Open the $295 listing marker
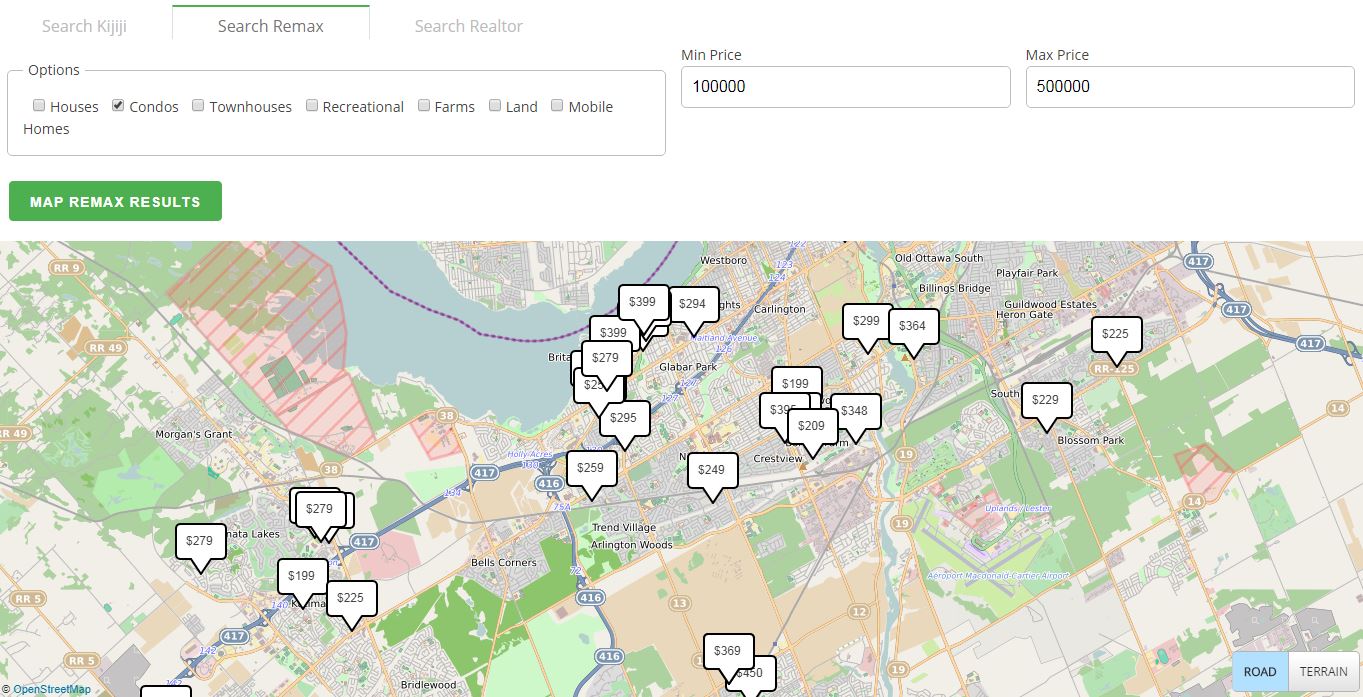The height and width of the screenshot is (697, 1363). point(624,418)
